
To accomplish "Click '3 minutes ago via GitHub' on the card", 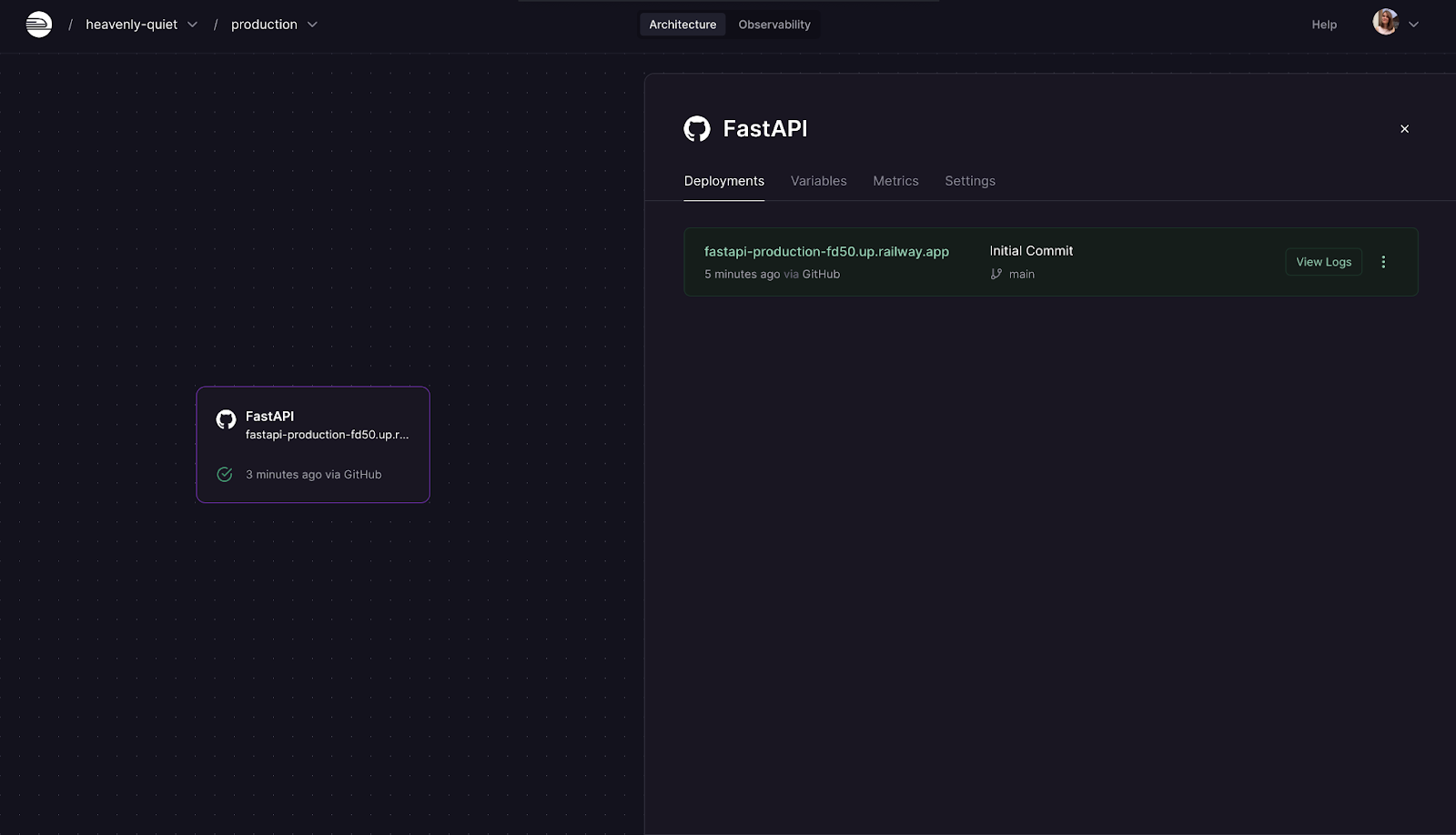I will (313, 474).
